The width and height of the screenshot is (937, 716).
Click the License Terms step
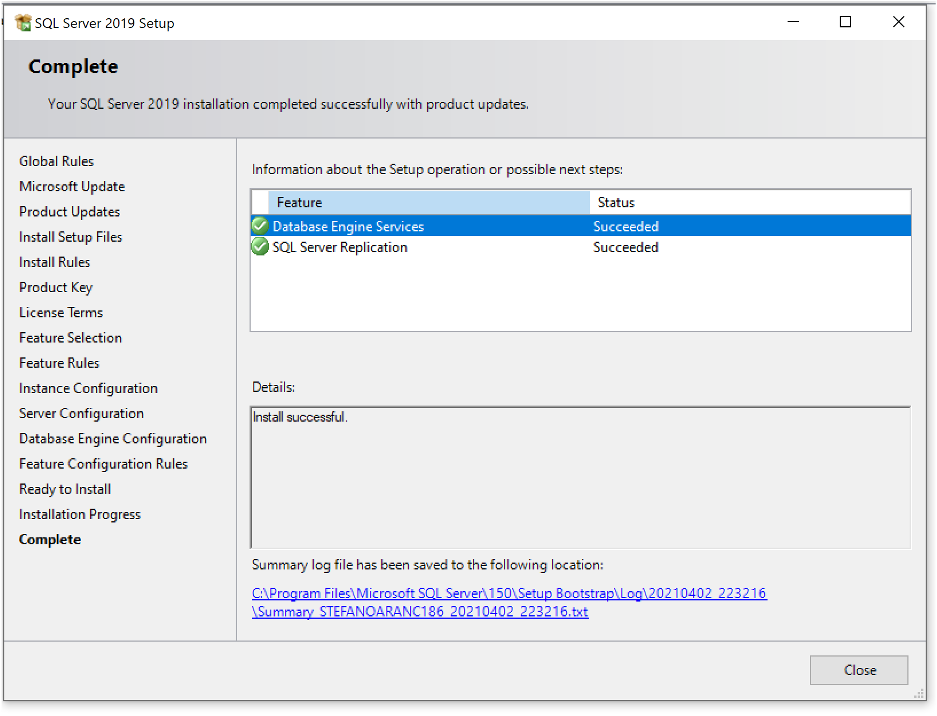[61, 313]
